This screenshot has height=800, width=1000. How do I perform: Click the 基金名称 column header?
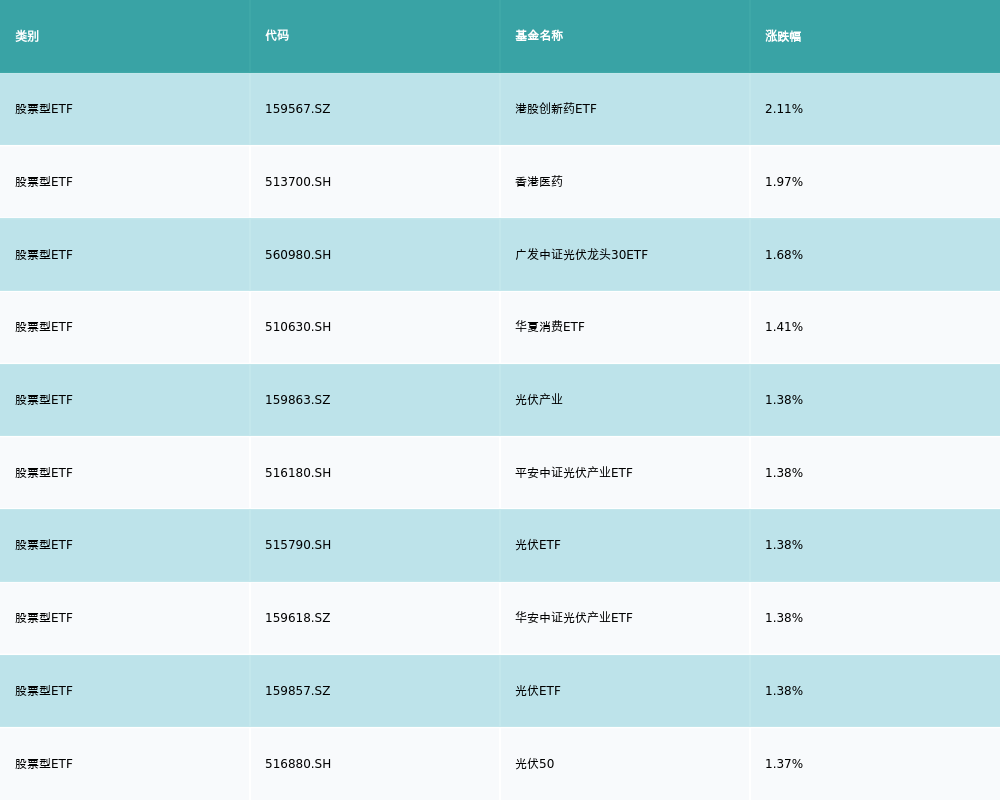pyautogui.click(x=539, y=36)
